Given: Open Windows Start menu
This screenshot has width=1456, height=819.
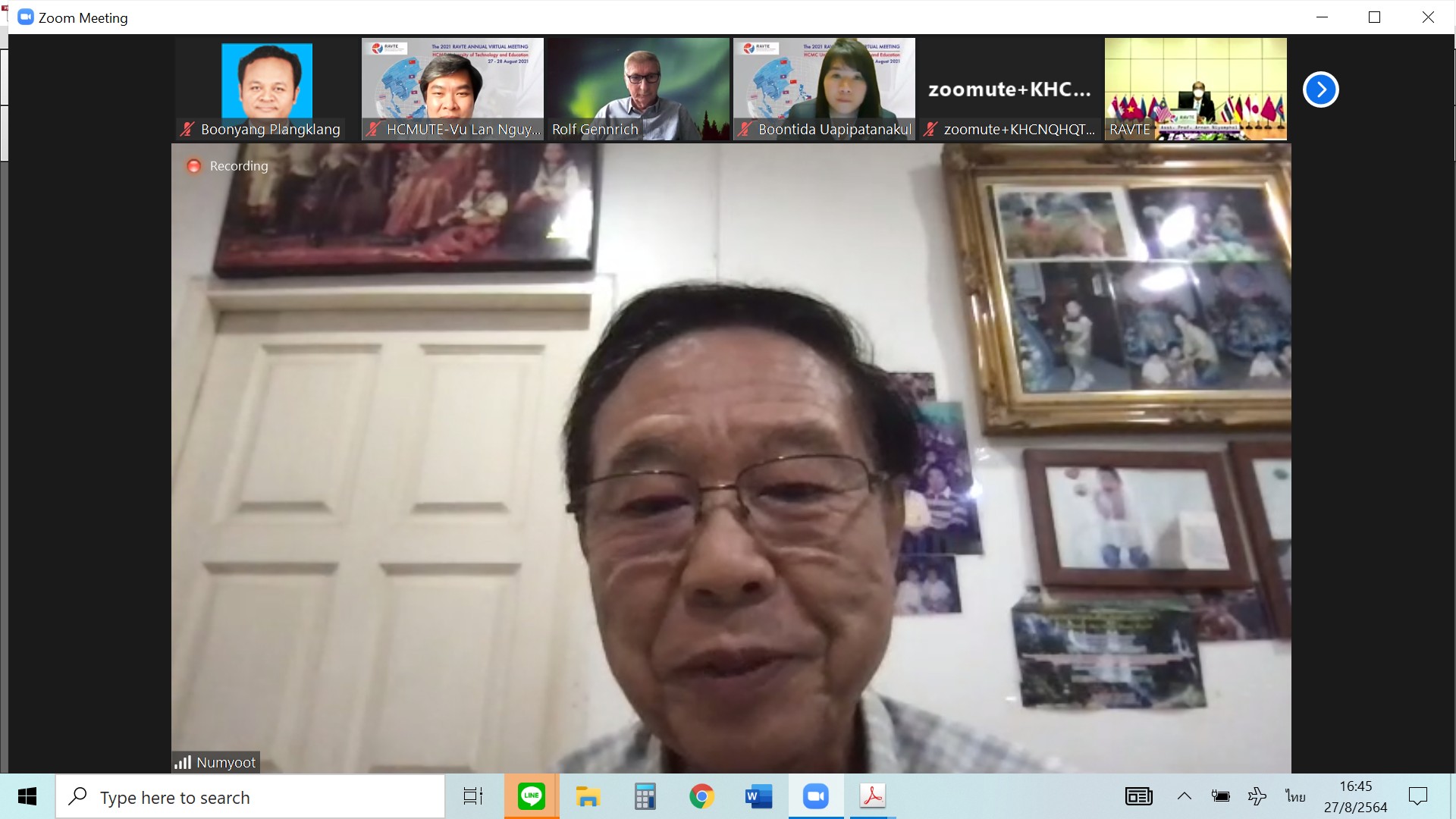Looking at the screenshot, I should tap(27, 796).
